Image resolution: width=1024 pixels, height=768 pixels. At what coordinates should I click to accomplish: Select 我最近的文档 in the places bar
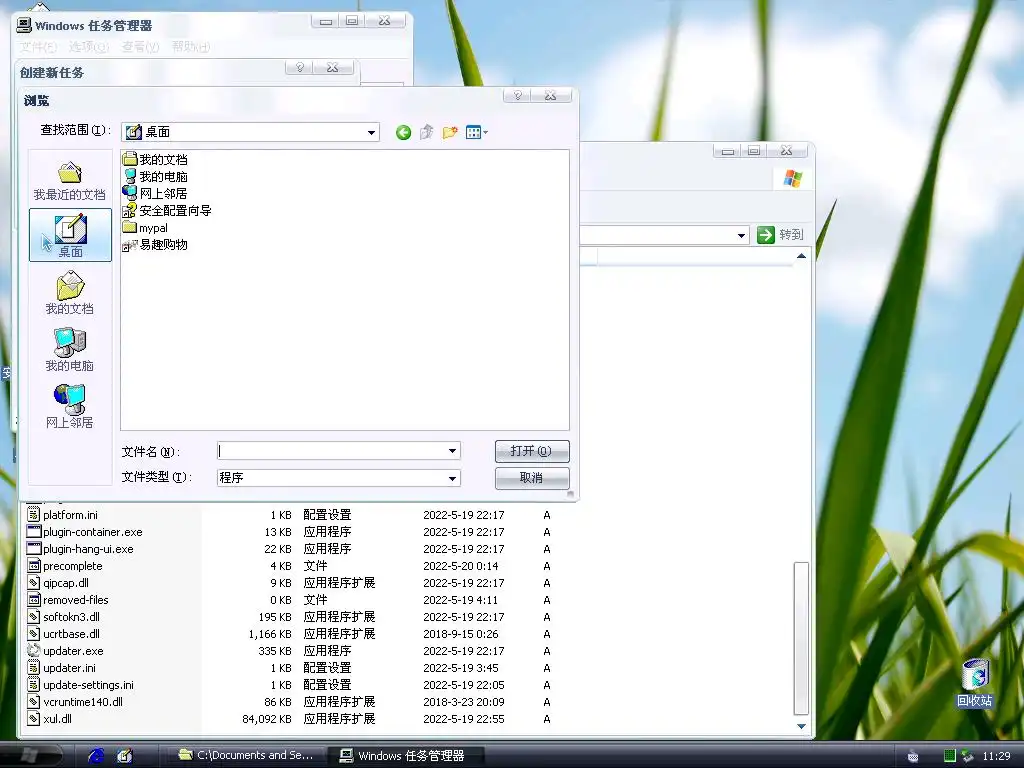[x=69, y=181]
